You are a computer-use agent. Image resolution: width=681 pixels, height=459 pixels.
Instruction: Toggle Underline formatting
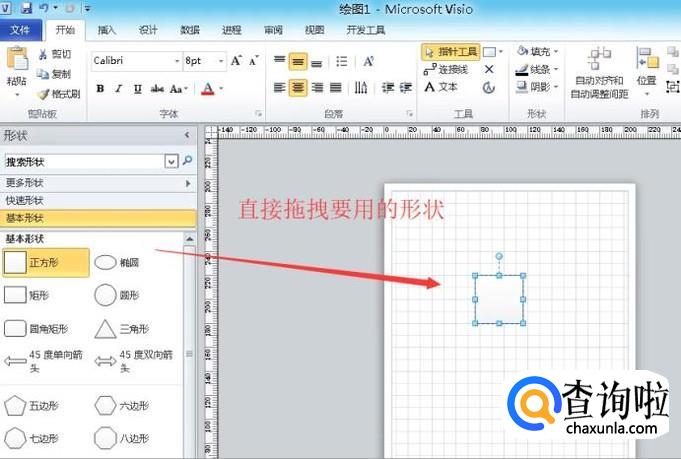pyautogui.click(x=138, y=89)
